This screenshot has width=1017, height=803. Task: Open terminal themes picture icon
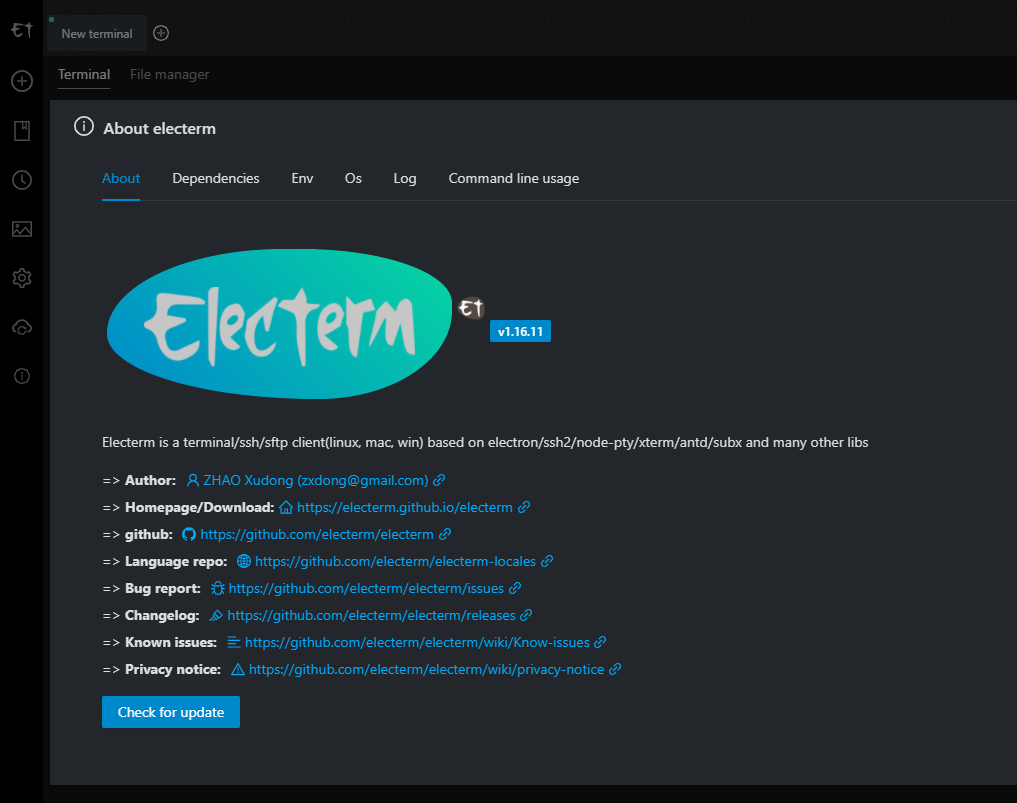22,229
